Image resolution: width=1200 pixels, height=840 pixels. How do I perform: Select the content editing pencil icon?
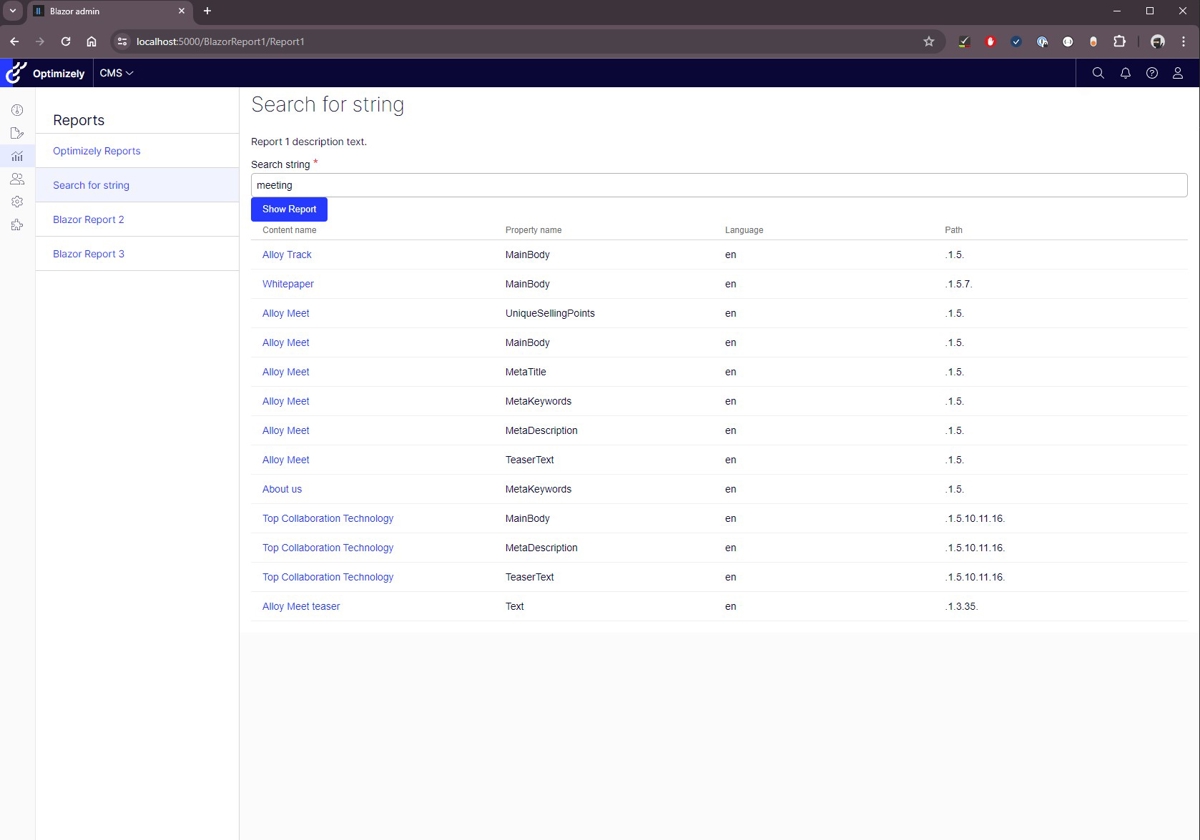coord(16,132)
